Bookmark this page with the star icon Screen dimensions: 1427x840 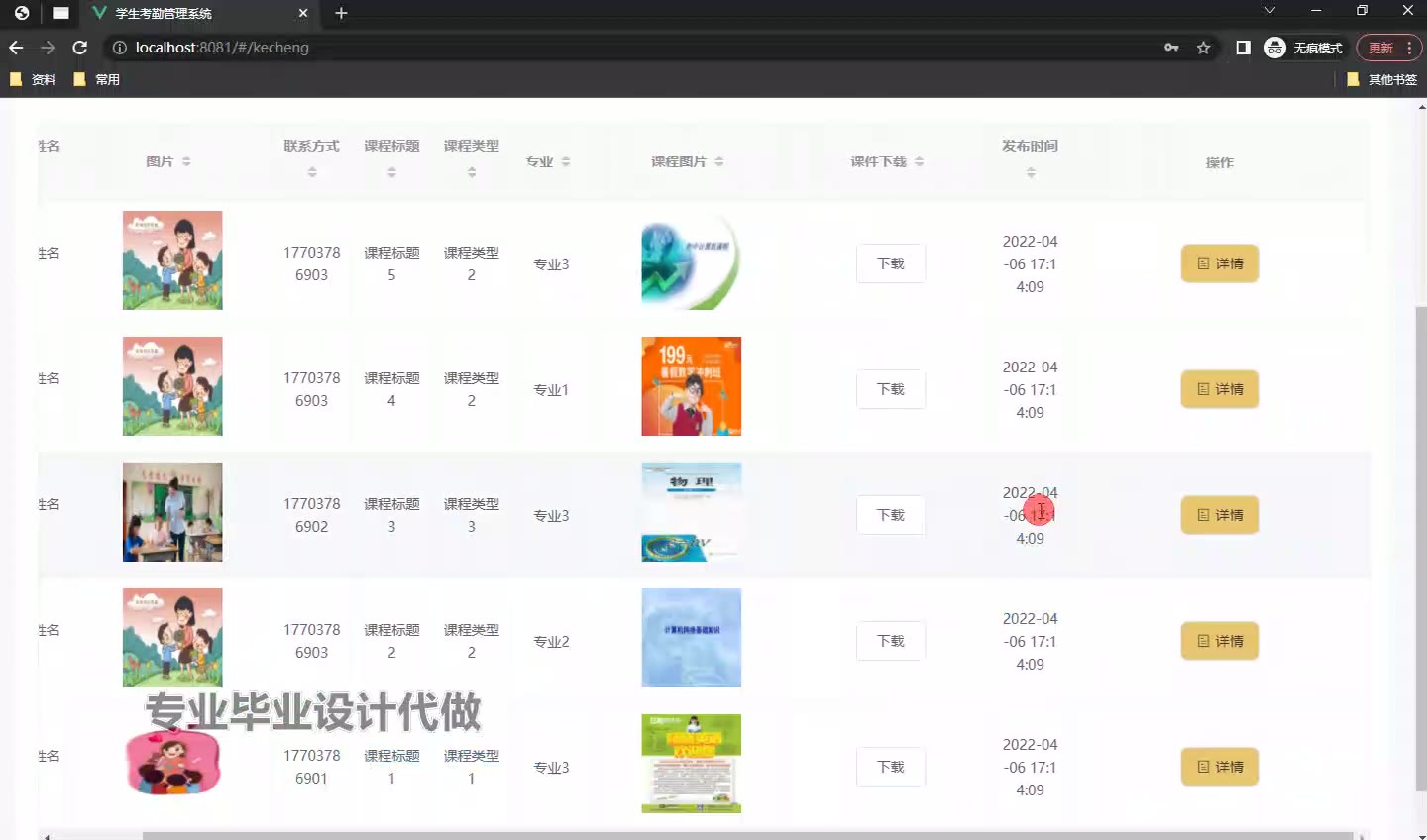pos(1203,48)
